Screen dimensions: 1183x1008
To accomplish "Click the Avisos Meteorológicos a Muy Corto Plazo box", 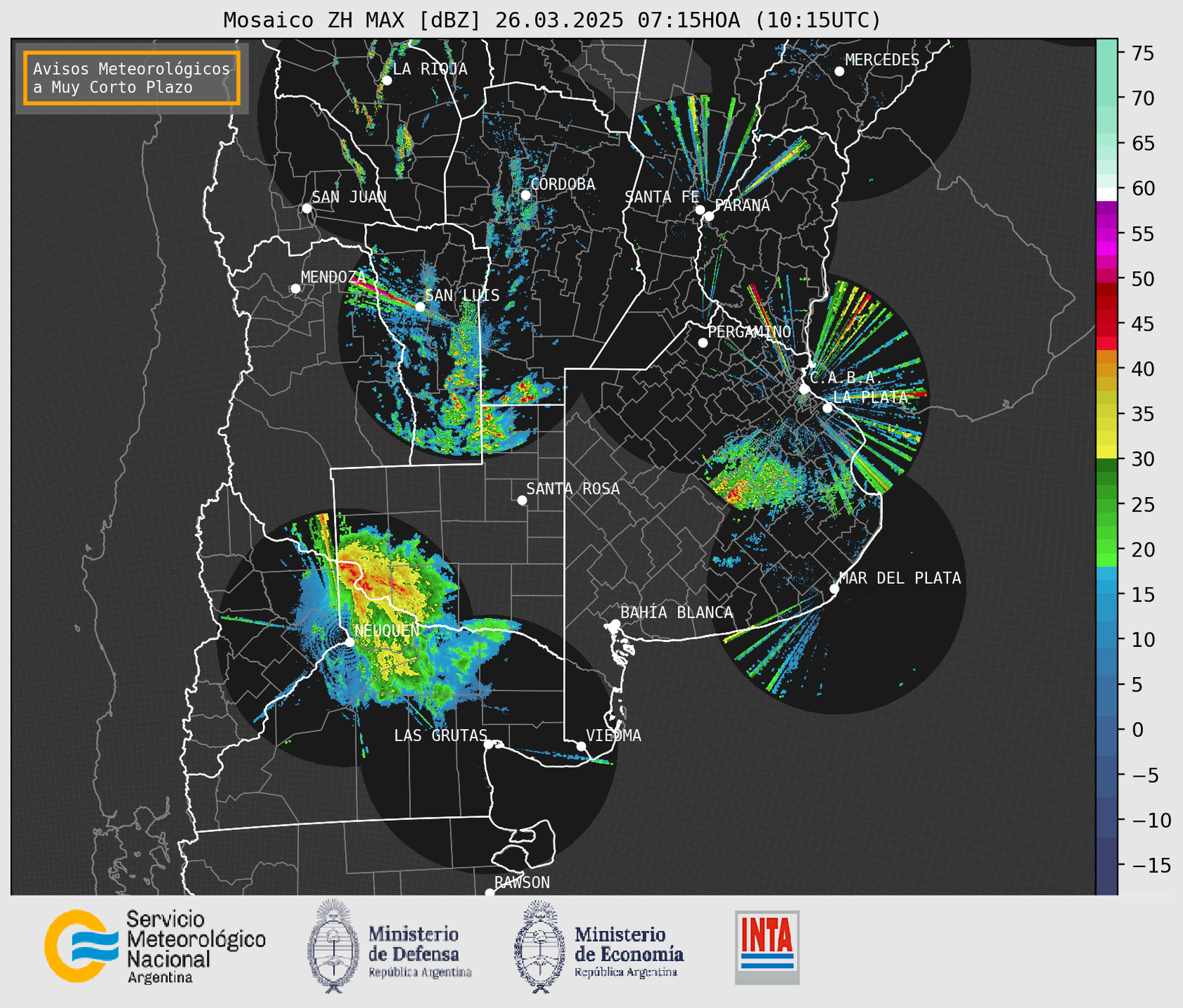I will coord(132,78).
